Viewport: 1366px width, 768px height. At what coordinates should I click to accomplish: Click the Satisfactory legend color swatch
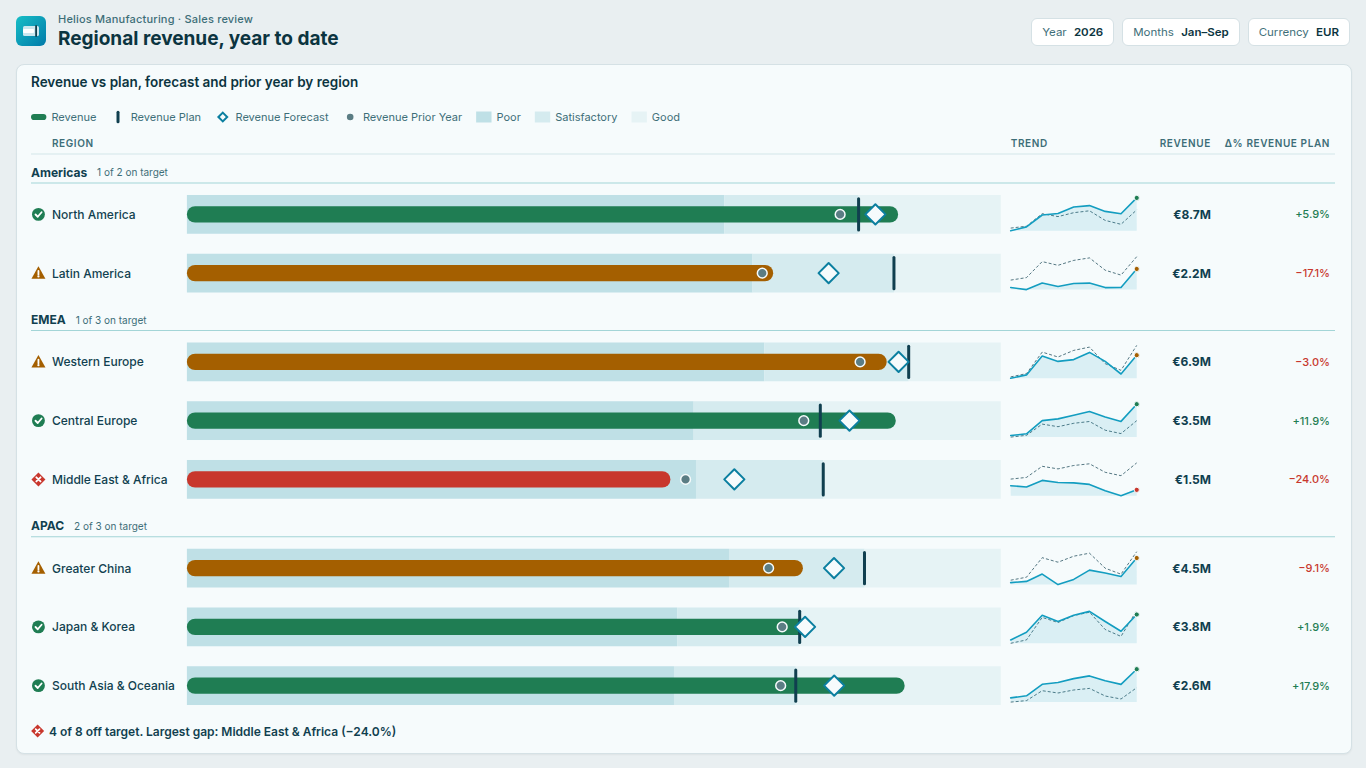tap(542, 117)
